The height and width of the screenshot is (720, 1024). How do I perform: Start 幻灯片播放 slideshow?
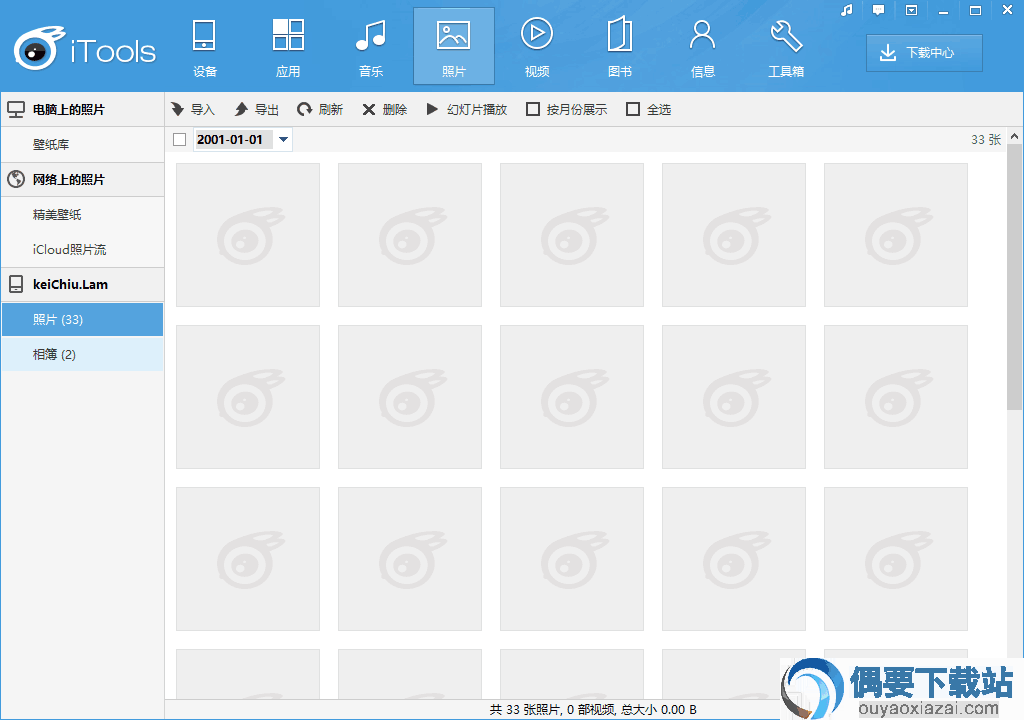click(466, 109)
